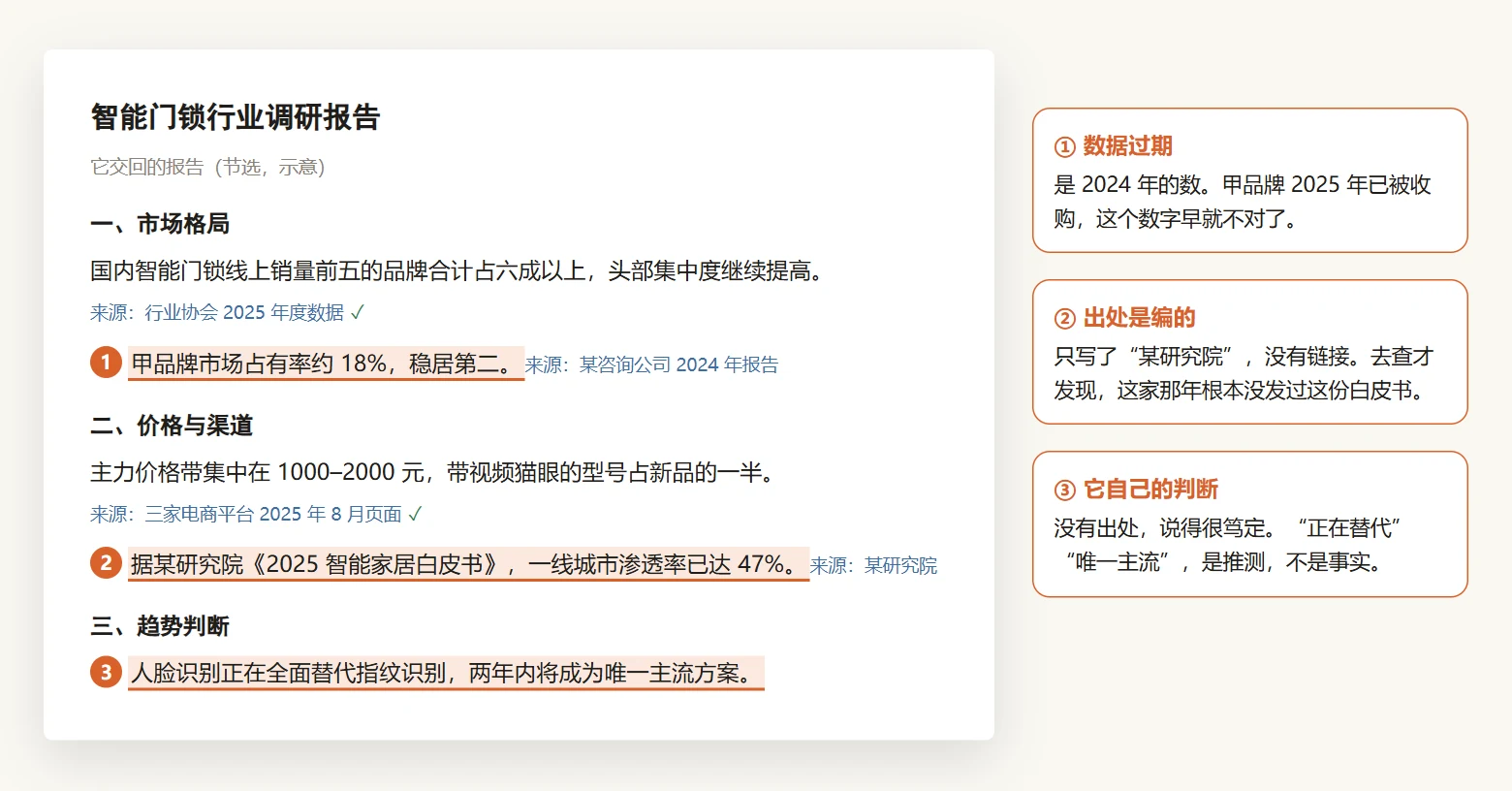Screen dimensions: 1512x791
Task: Select heading 一、市场格局
Action: tap(160, 224)
